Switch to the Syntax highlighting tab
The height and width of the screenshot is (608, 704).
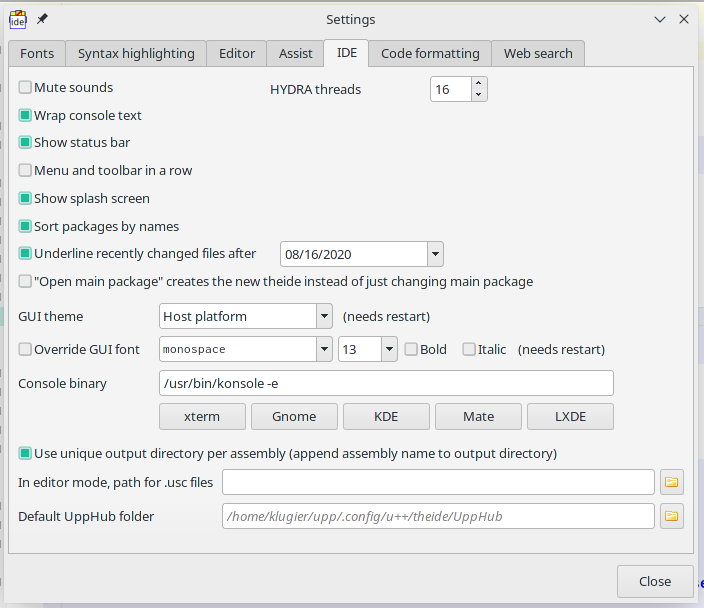[x=137, y=54]
